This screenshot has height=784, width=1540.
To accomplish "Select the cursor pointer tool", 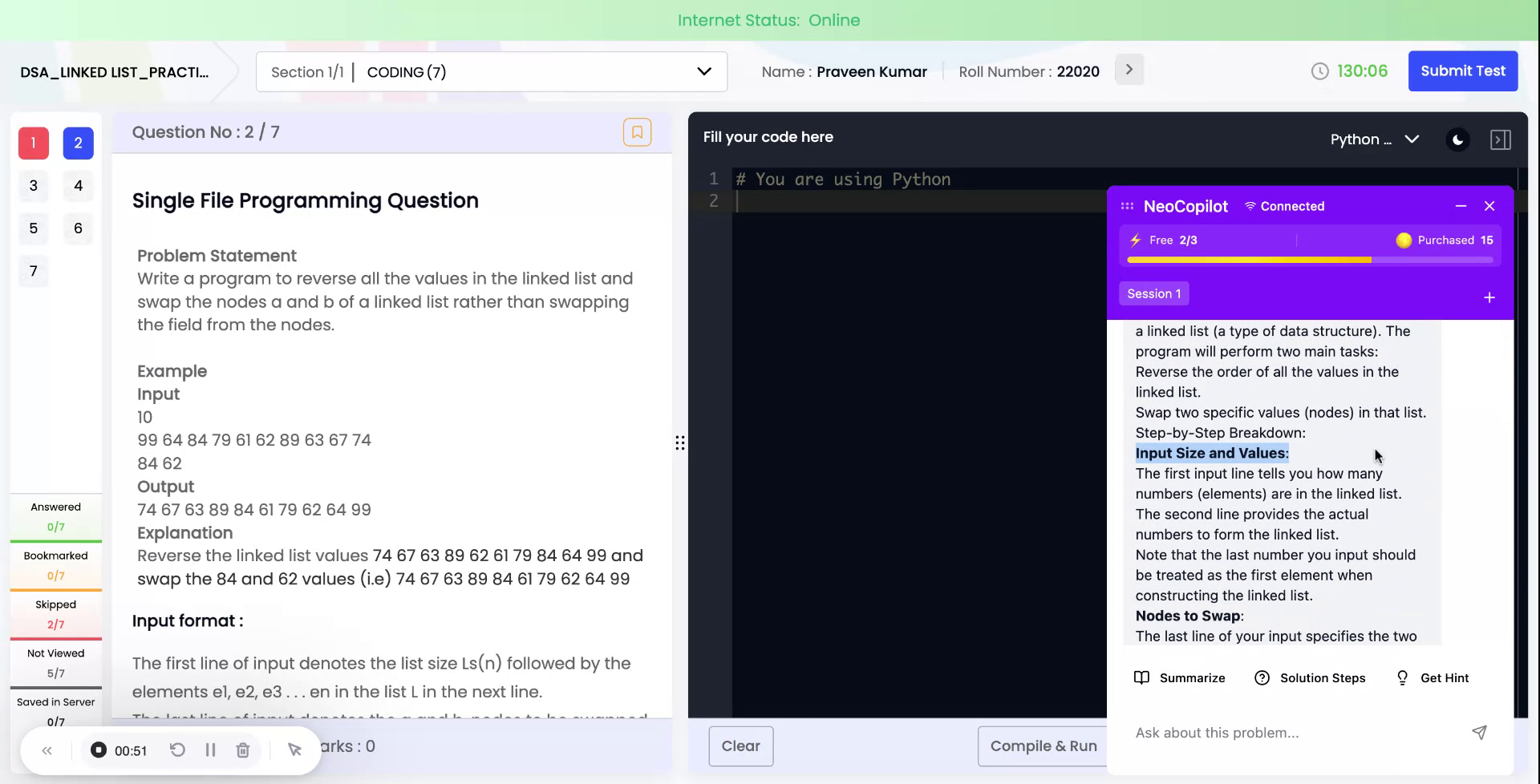I will (x=294, y=750).
